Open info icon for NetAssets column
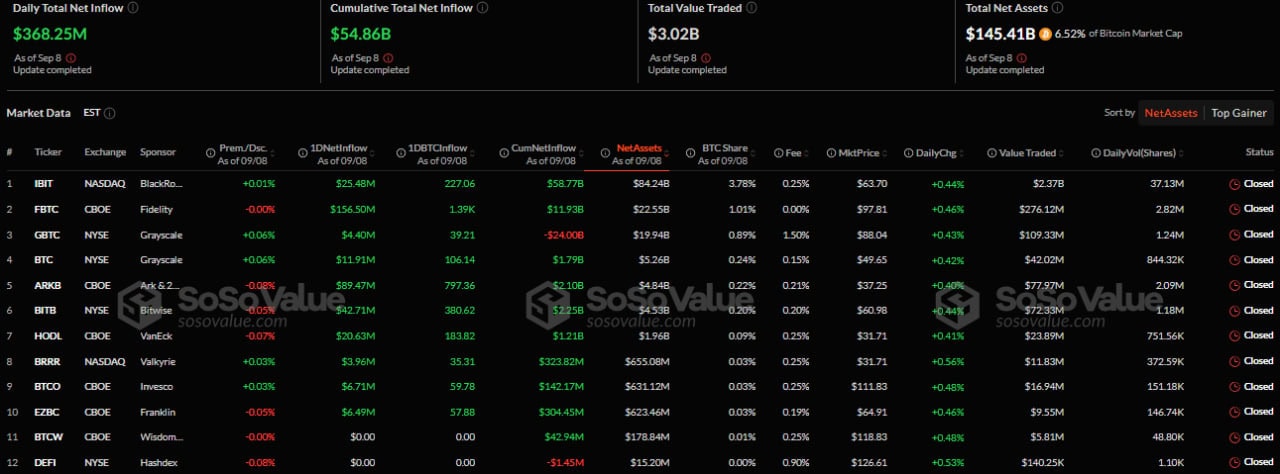Screen dimensions: 1280x474 point(606,153)
